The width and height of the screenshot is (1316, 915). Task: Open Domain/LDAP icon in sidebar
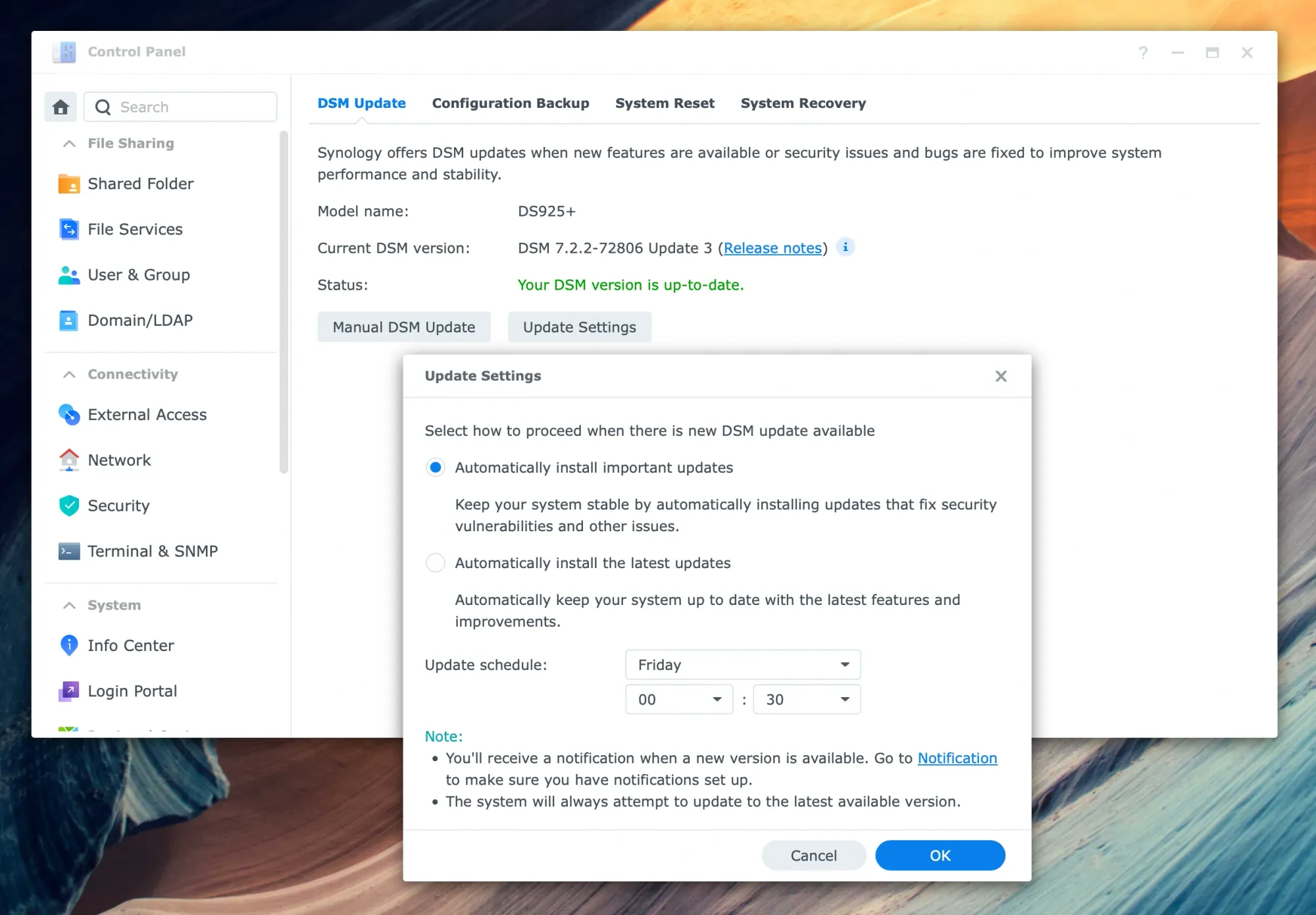69,320
